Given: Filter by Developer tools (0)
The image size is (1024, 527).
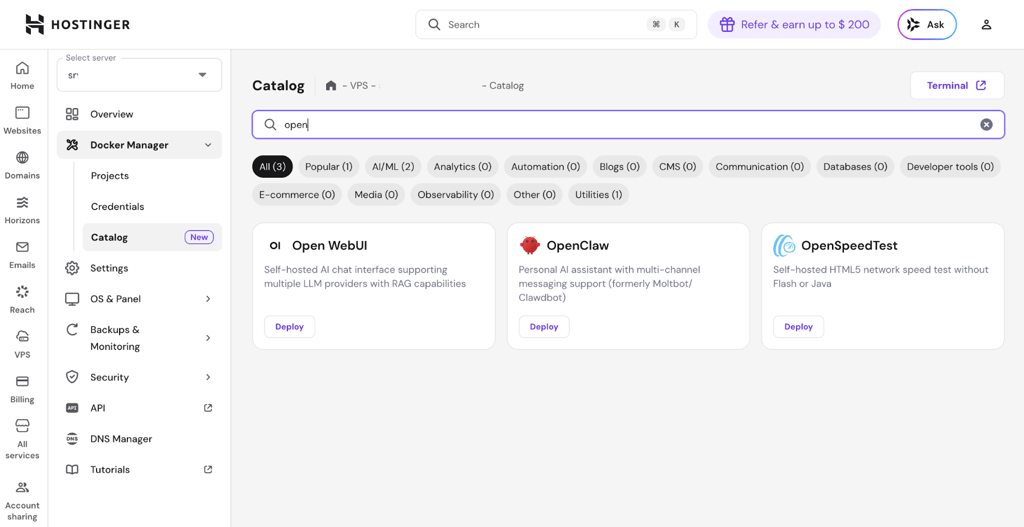Looking at the screenshot, I should (x=950, y=167).
